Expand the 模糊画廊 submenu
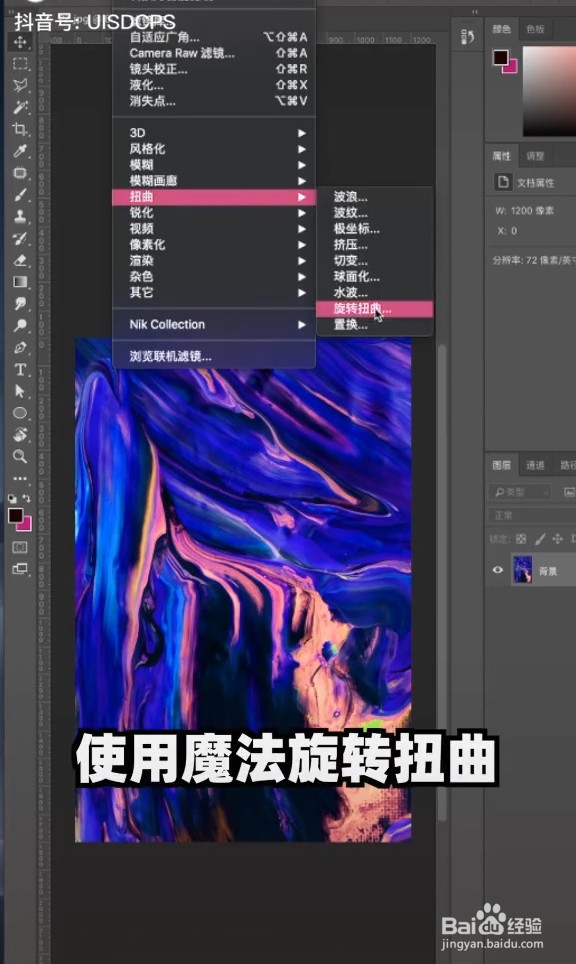The width and height of the screenshot is (576, 964). point(214,181)
